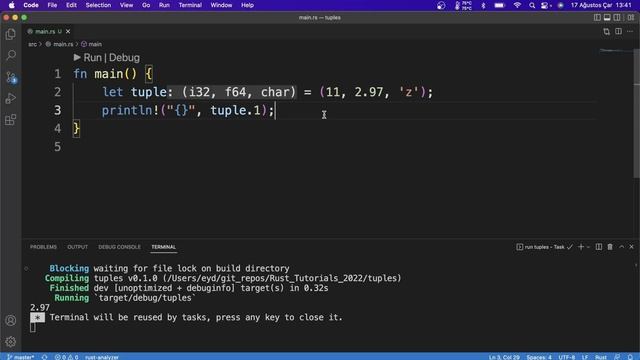Kill the terminal with trash icon
This screenshot has height=360, width=640.
tap(610, 247)
